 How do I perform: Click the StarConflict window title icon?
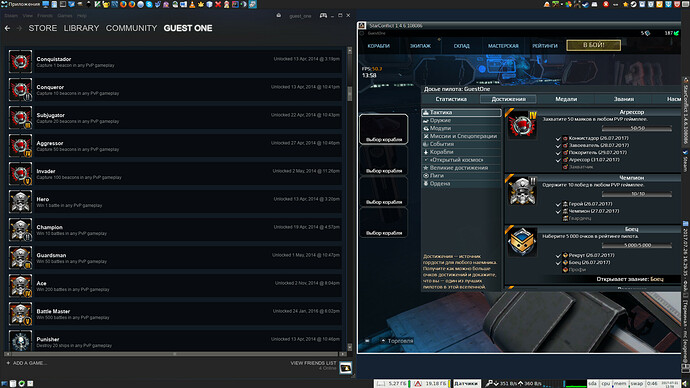(362, 26)
